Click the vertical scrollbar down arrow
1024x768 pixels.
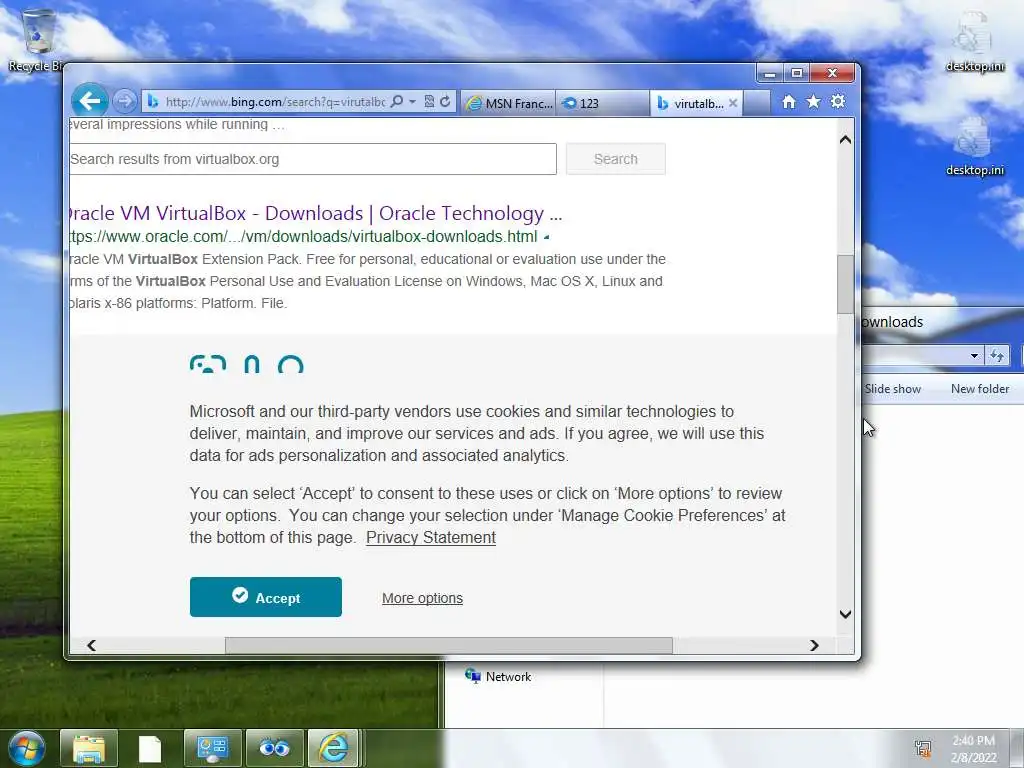(845, 614)
